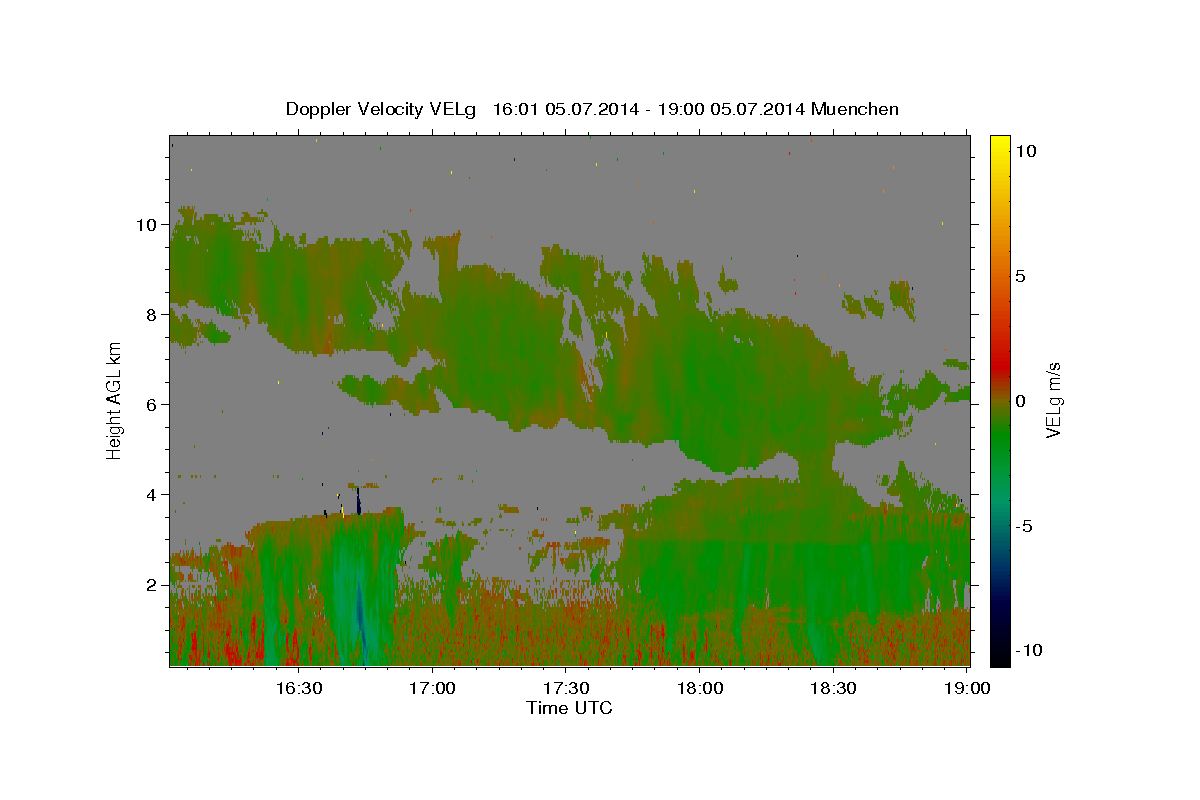Click the colorbar value -5

(x=1025, y=526)
